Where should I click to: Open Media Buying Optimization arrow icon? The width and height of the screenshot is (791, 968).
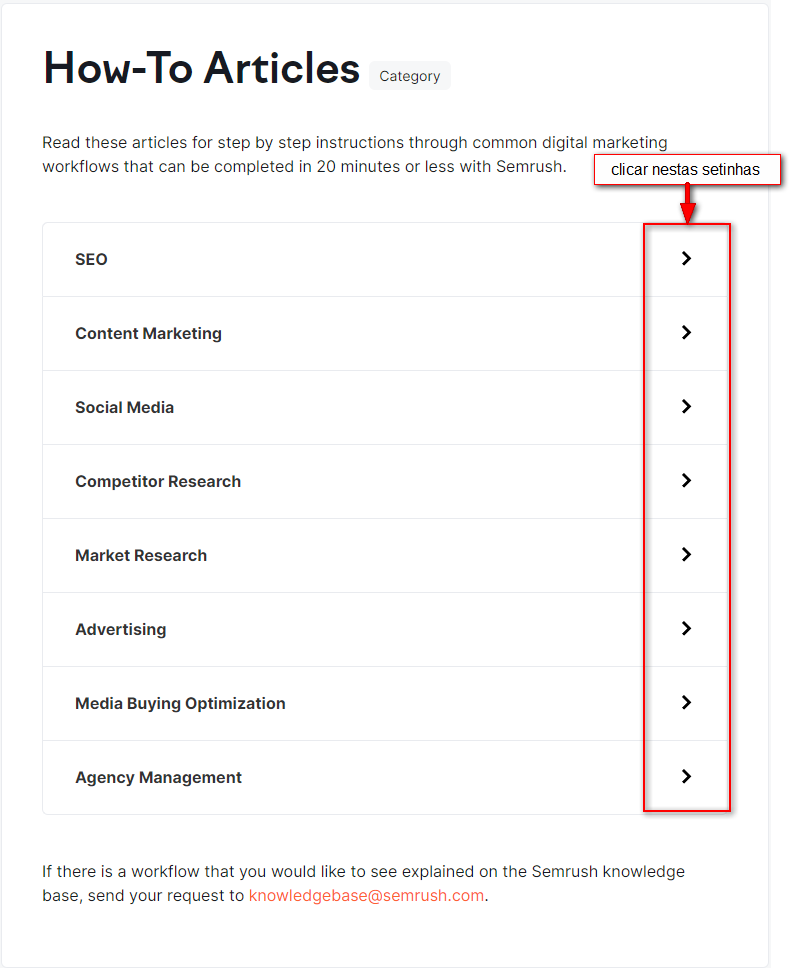(686, 703)
